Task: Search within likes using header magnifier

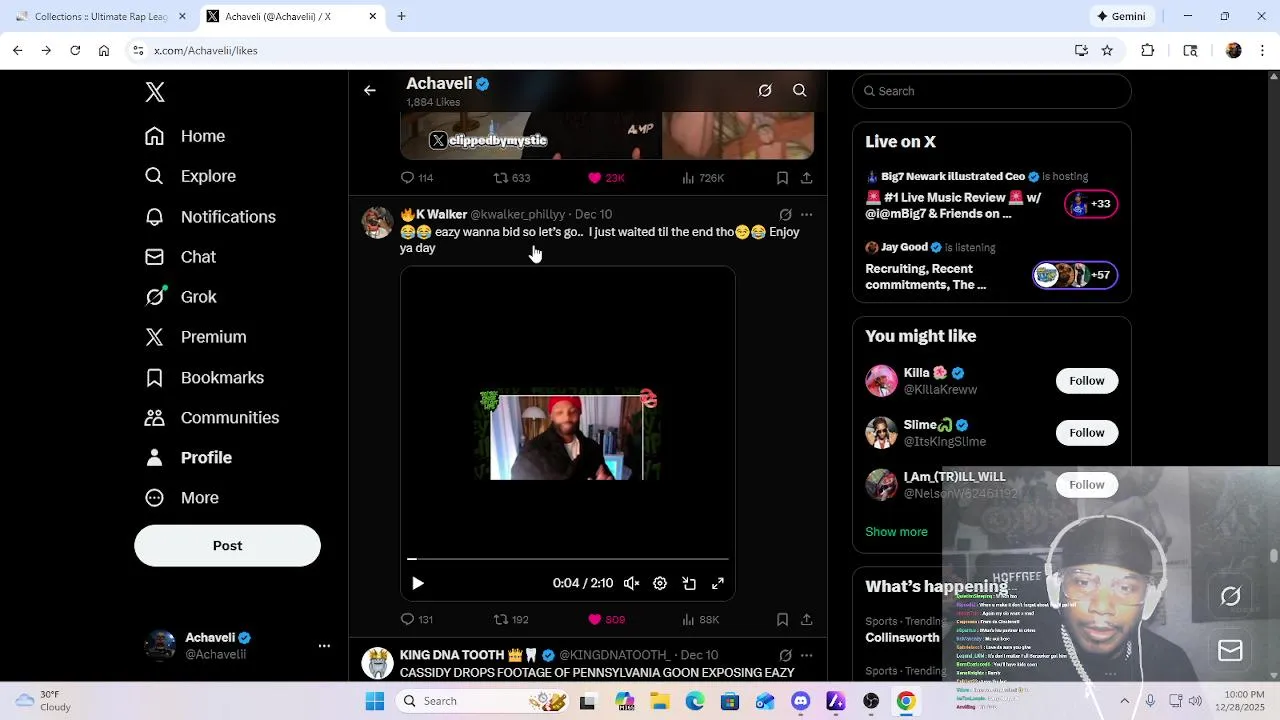Action: (800, 91)
